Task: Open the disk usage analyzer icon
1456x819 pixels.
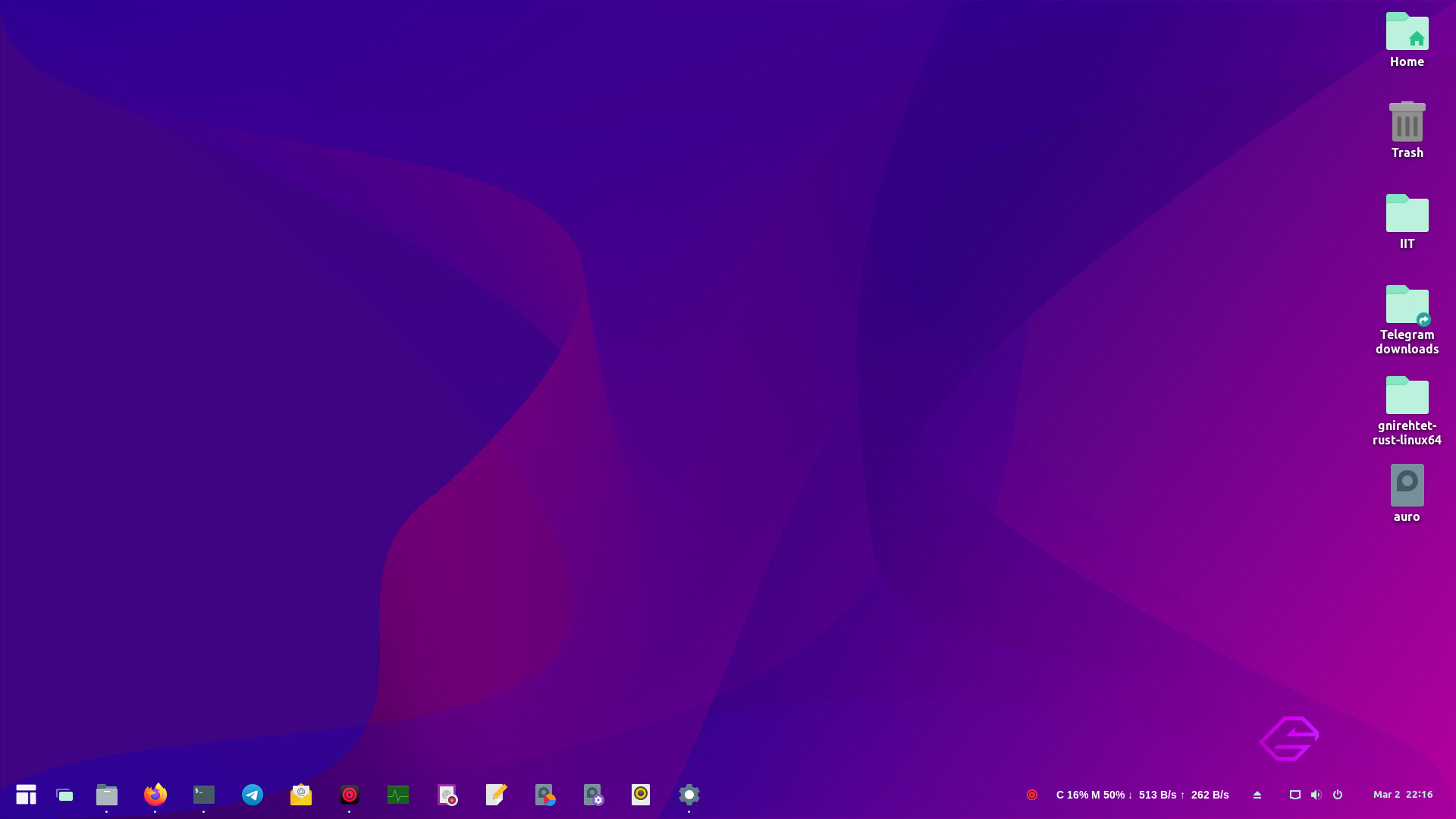Action: [544, 795]
